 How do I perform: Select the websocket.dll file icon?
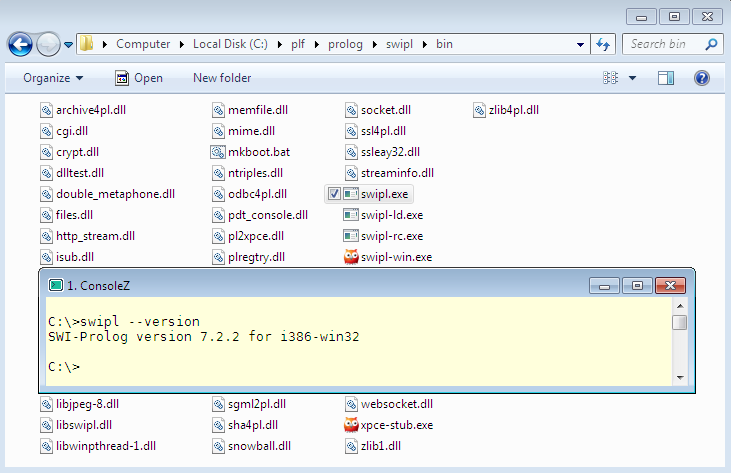click(x=352, y=404)
